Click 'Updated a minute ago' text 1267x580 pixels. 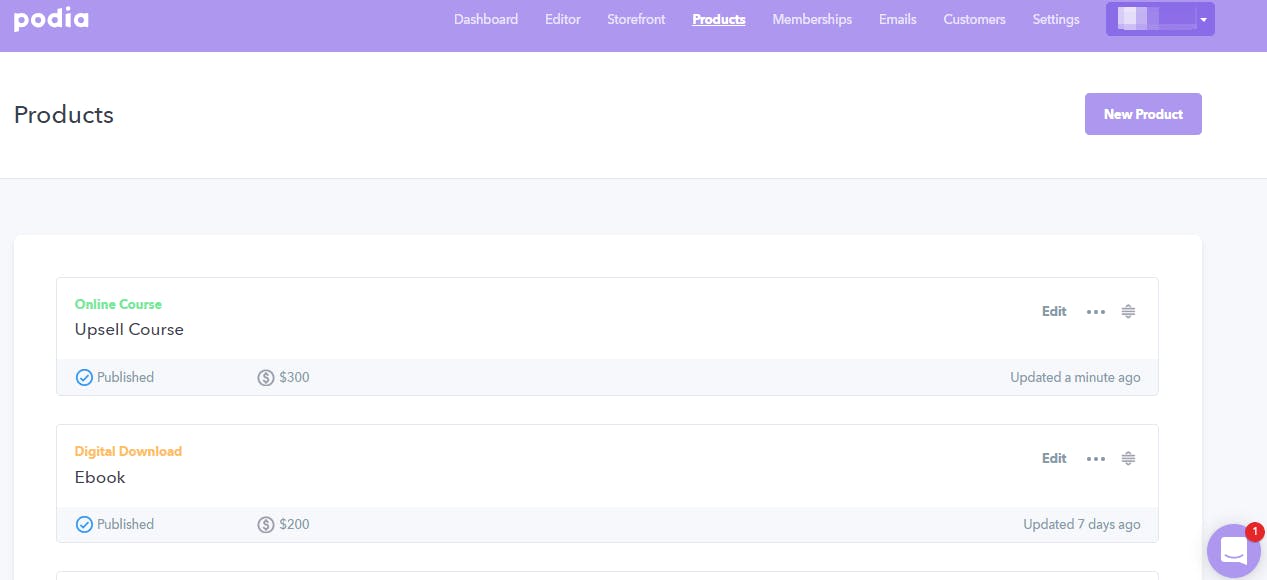click(x=1075, y=378)
